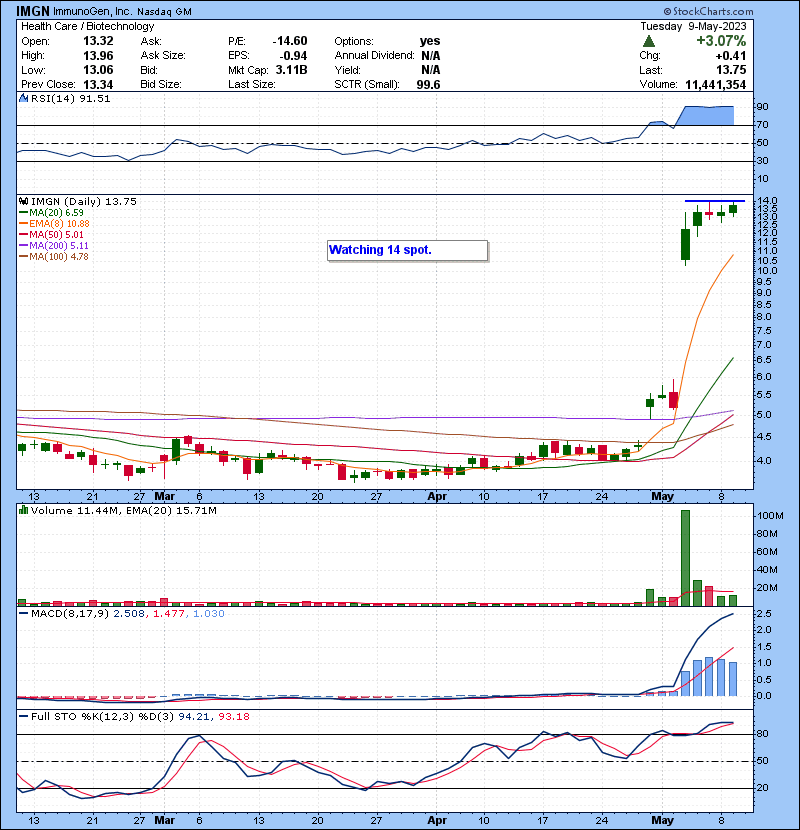Click the MA(50) 5.01 legend text
This screenshot has width=800, height=830.
(x=56, y=234)
